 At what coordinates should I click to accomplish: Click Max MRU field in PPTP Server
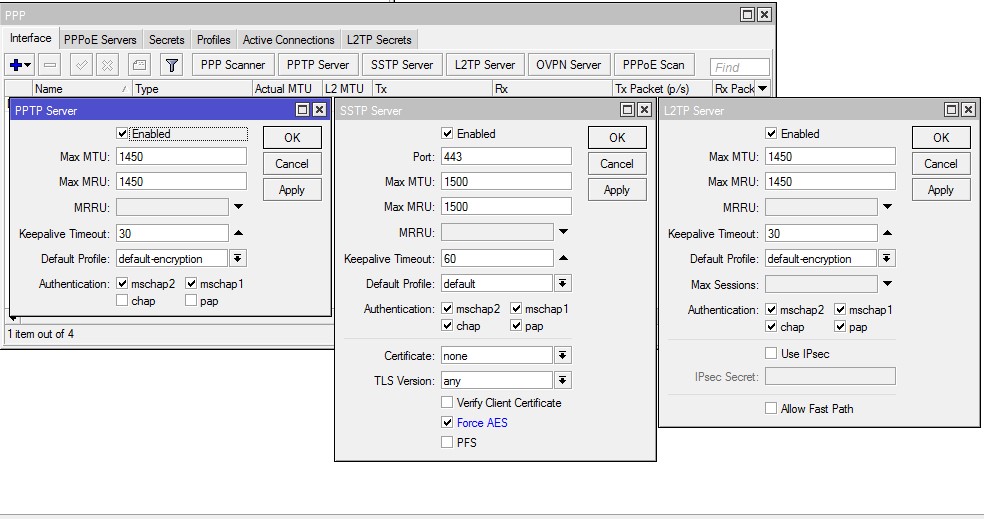click(181, 181)
